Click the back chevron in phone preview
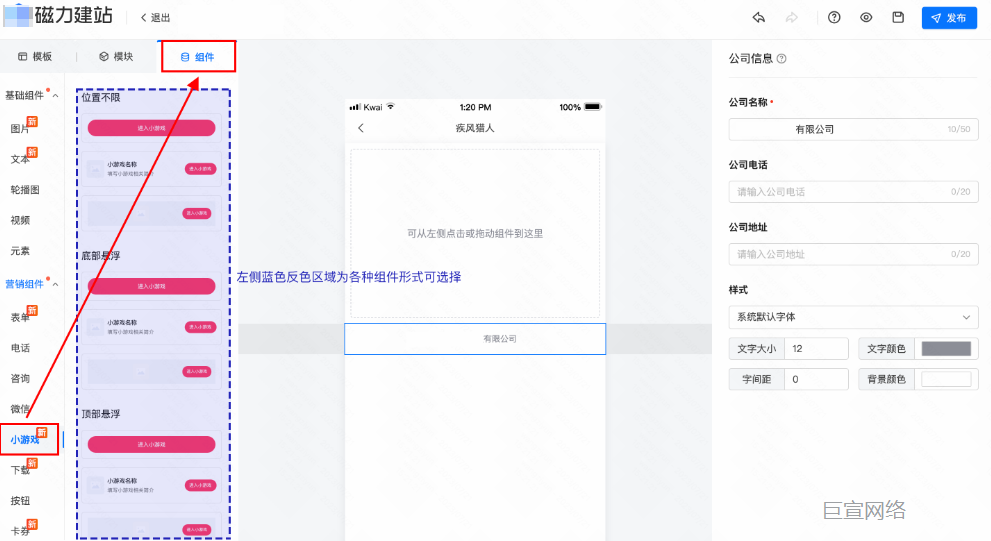The height and width of the screenshot is (541, 991). pyautogui.click(x=361, y=128)
